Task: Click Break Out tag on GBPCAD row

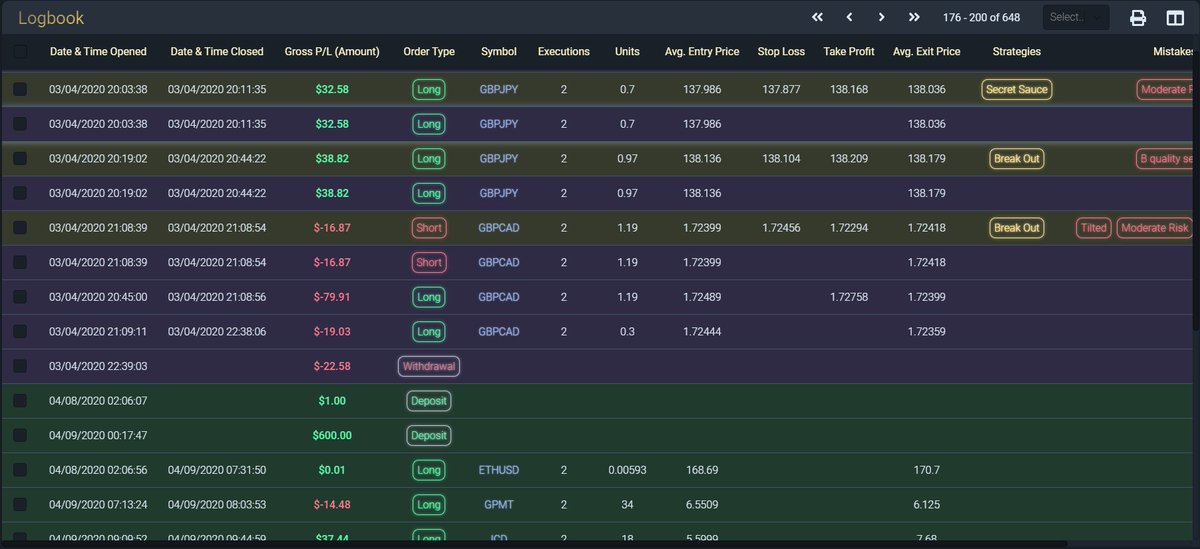Action: click(x=1017, y=228)
